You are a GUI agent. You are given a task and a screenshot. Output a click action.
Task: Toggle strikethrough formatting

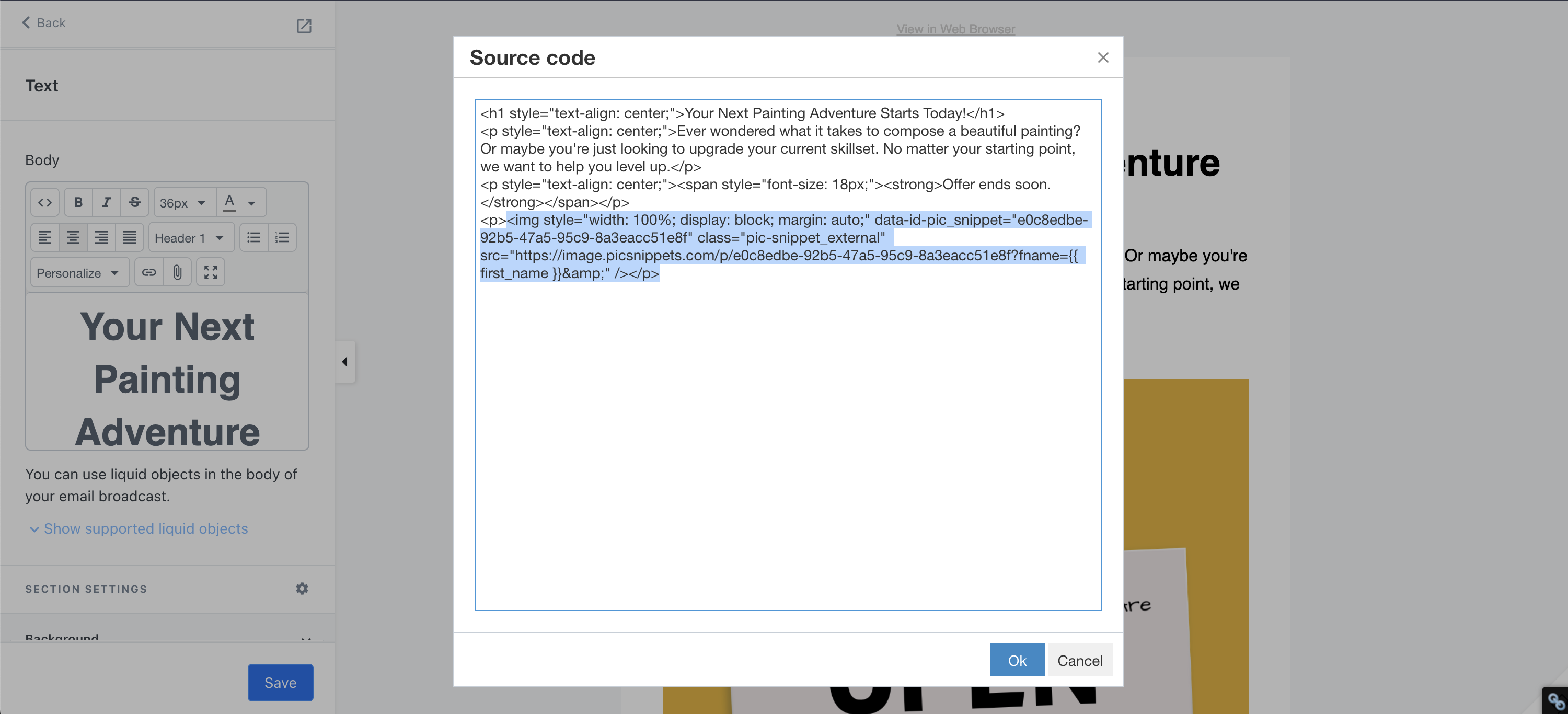134,203
